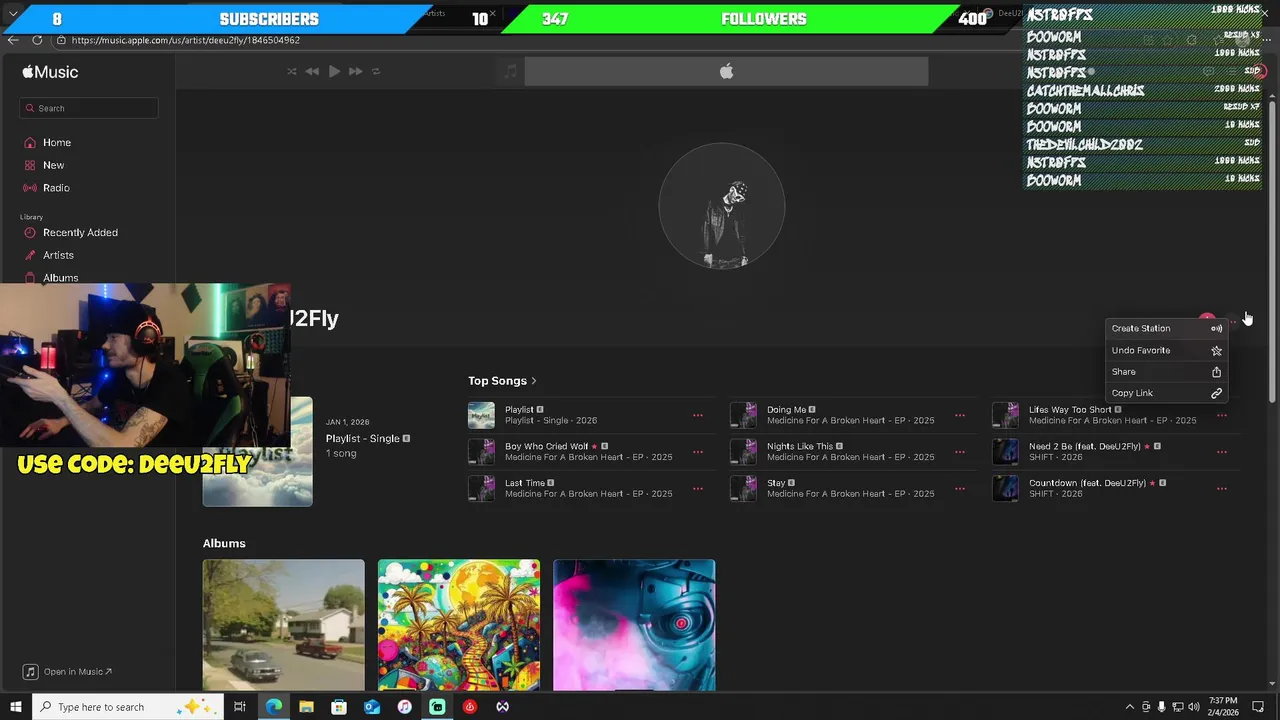Open Recently Added in Library
Viewport: 1280px width, 720px height.
[x=80, y=232]
